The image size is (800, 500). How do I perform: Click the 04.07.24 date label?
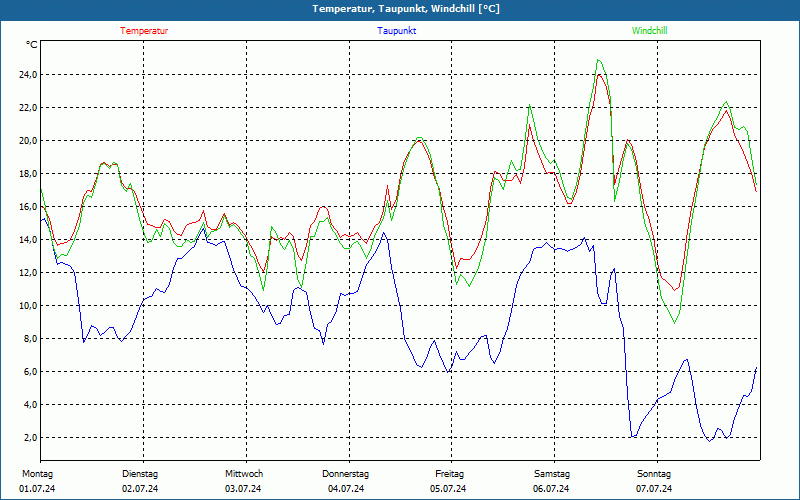coord(346,489)
